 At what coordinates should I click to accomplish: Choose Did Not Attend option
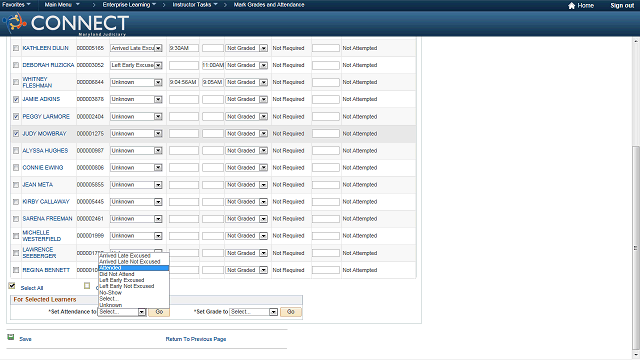(x=133, y=274)
